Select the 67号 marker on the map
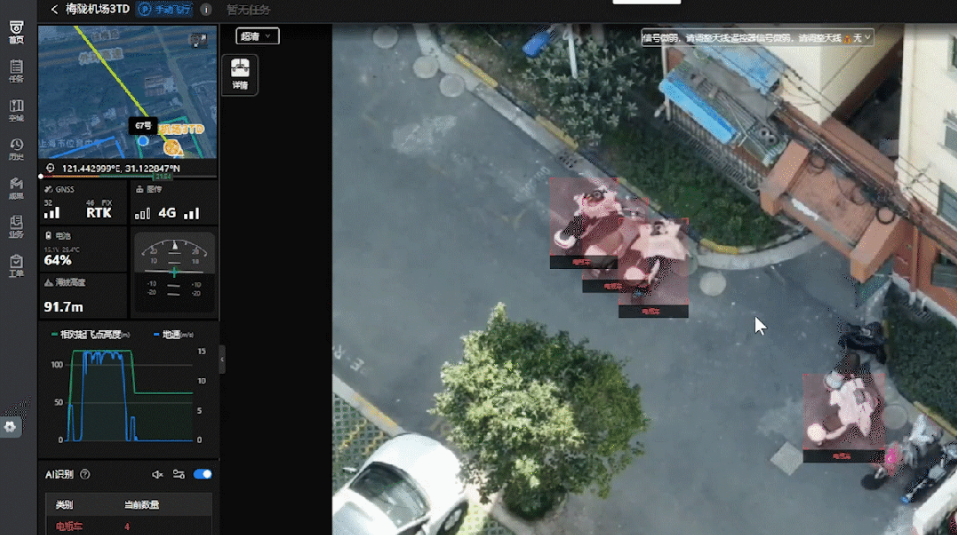The image size is (957, 535). [x=143, y=126]
